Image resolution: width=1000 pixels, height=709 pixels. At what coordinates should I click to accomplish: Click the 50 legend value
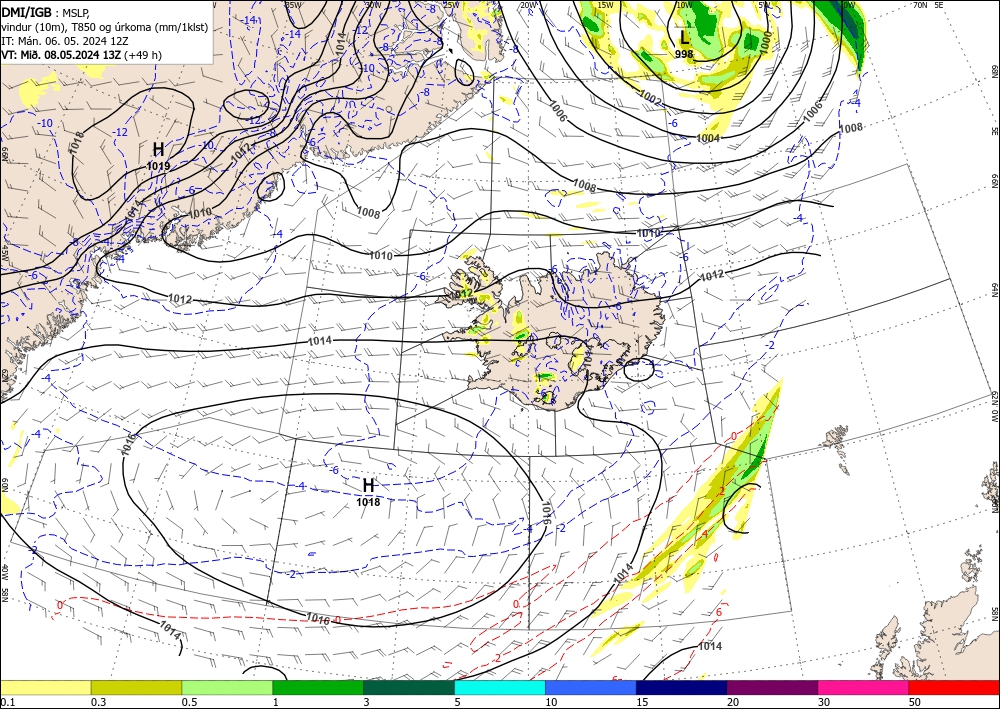(915, 702)
